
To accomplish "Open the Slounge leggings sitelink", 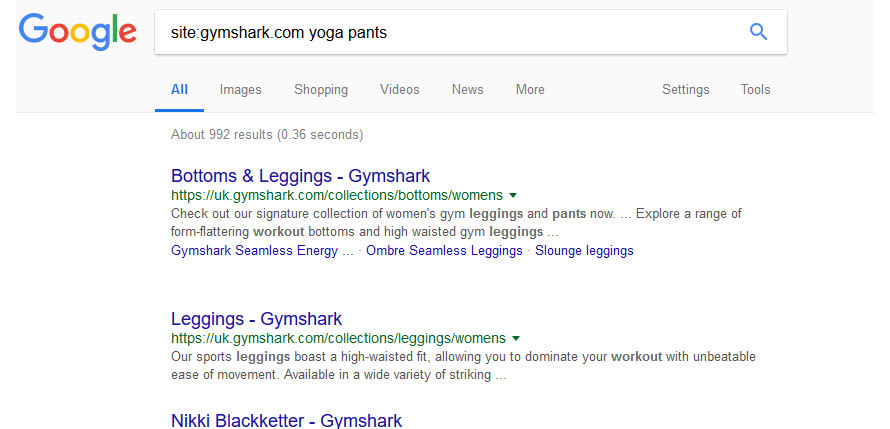I will tap(585, 251).
